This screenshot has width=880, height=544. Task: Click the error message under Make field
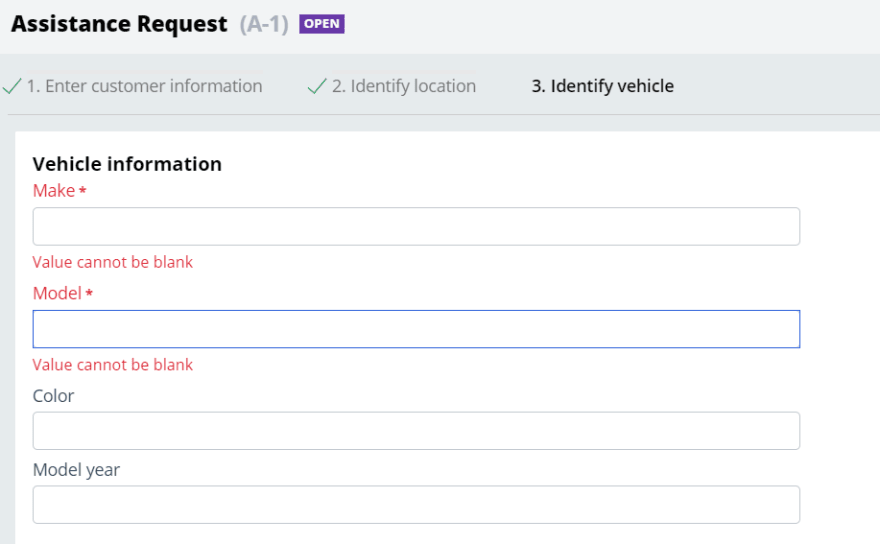coord(113,262)
